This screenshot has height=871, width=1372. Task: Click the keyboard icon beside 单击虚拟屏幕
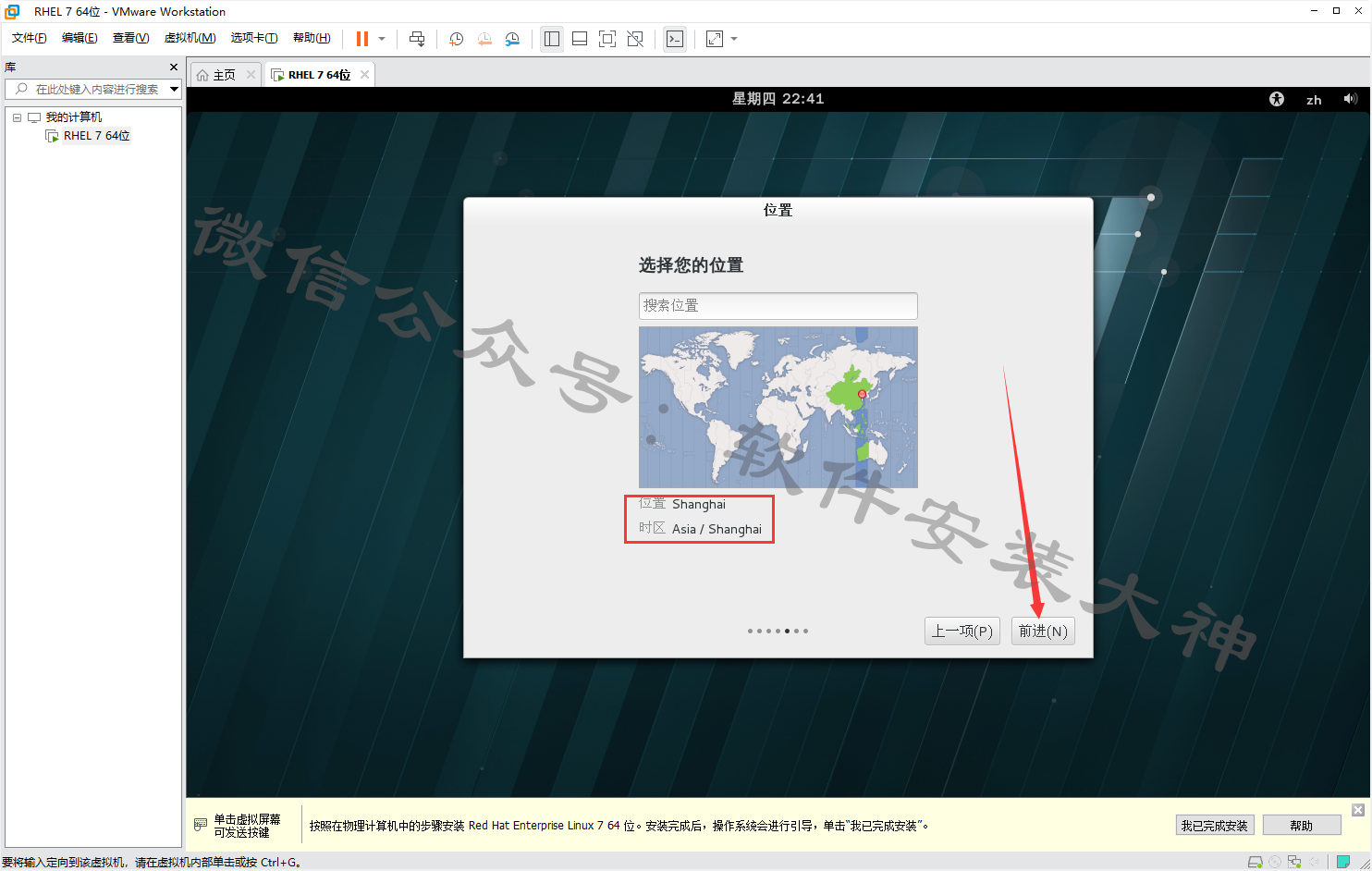pyautogui.click(x=201, y=825)
